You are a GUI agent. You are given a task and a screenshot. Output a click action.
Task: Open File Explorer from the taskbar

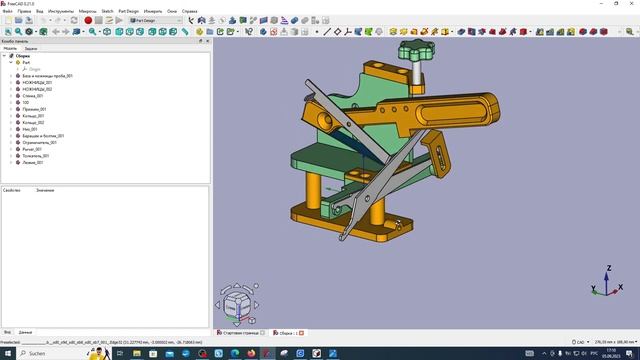[x=137, y=353]
